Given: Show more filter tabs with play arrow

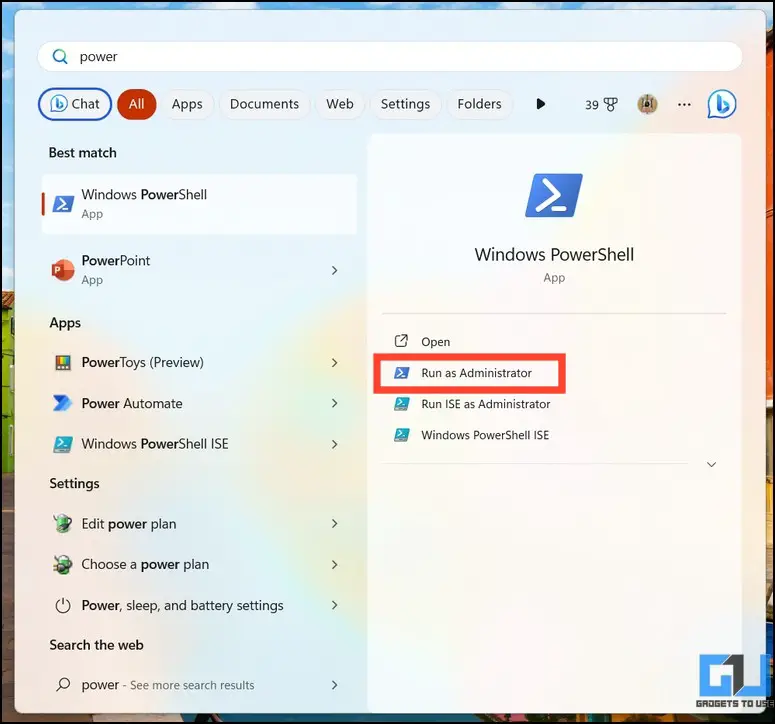Looking at the screenshot, I should (x=541, y=104).
